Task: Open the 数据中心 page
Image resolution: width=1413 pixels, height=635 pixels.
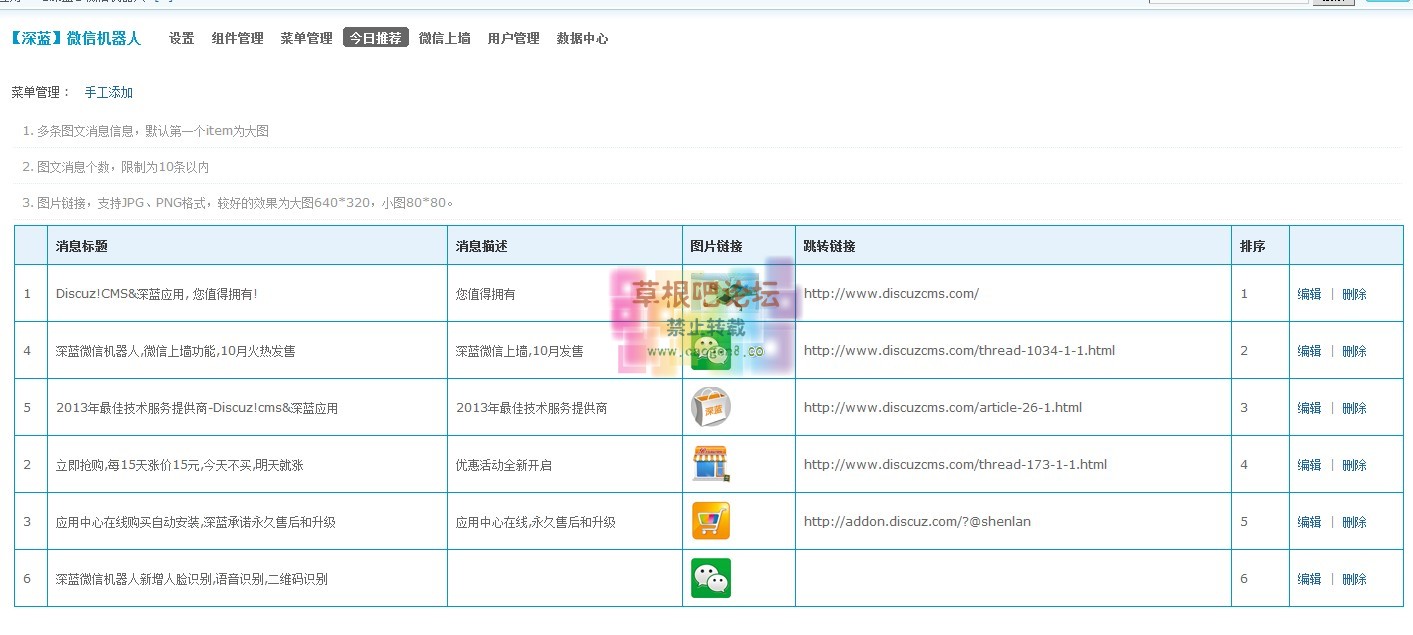Action: tap(582, 38)
